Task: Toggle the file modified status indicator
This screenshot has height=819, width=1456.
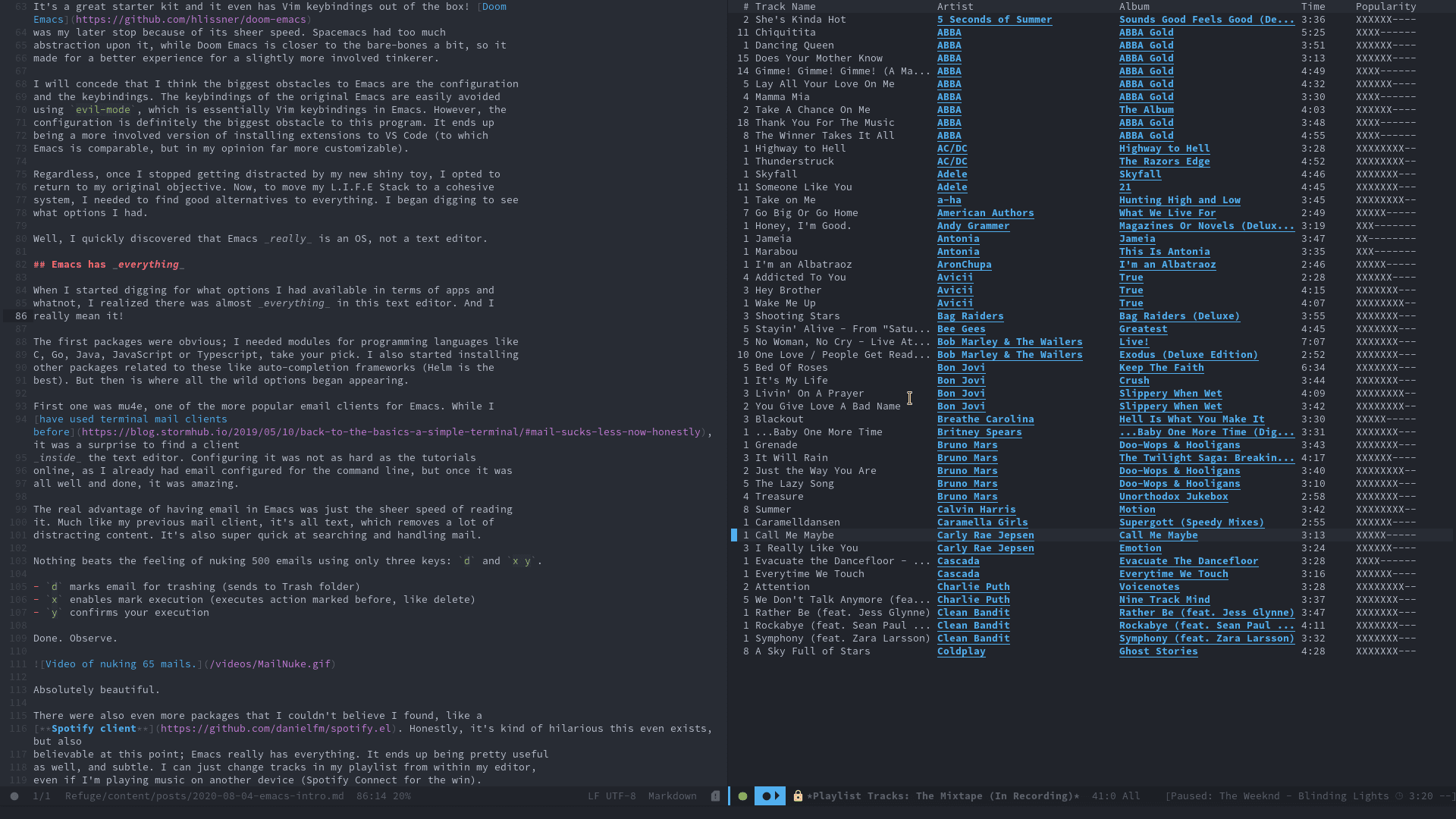Action: pos(15,796)
